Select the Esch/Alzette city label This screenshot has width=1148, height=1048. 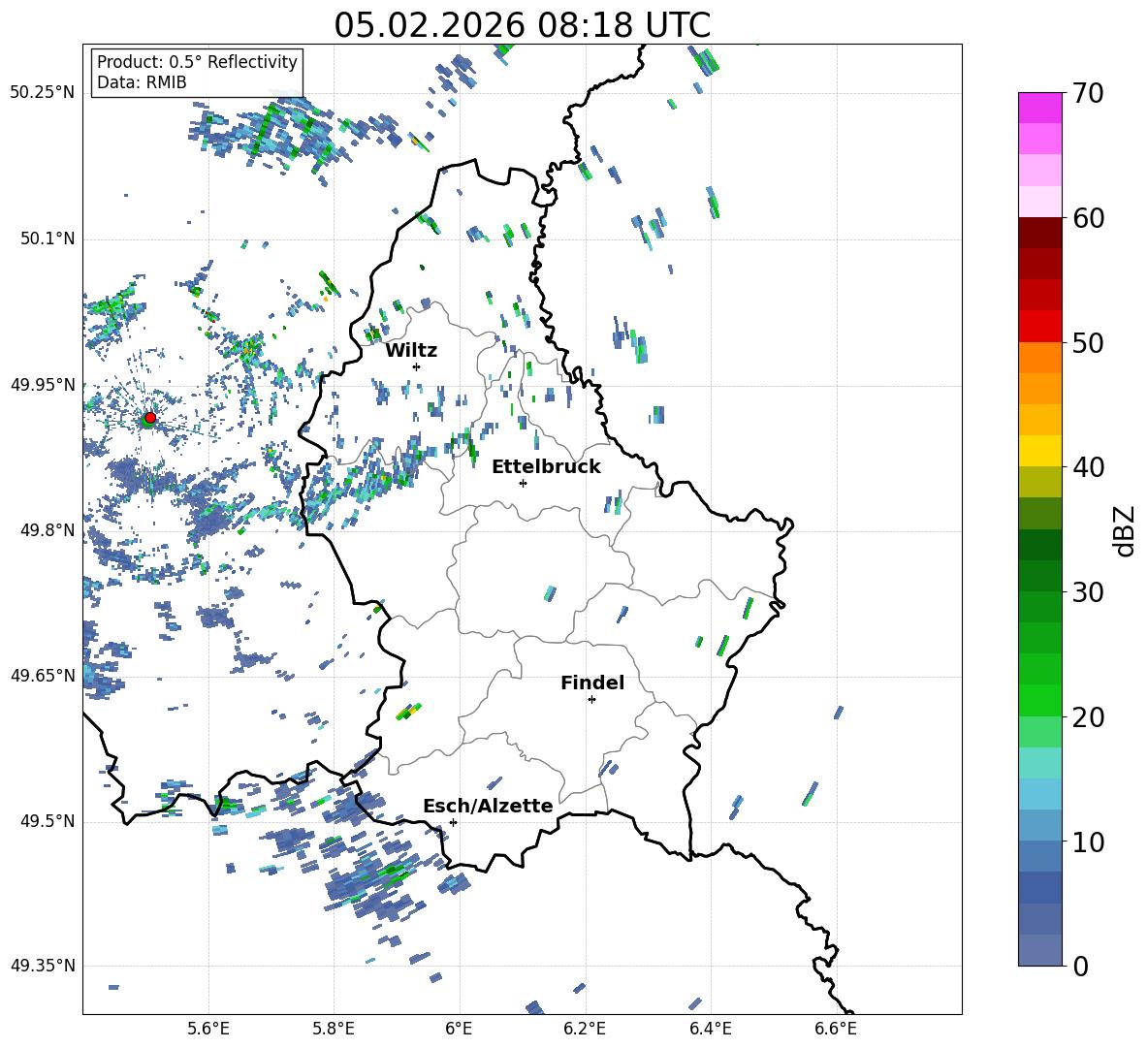tap(488, 806)
